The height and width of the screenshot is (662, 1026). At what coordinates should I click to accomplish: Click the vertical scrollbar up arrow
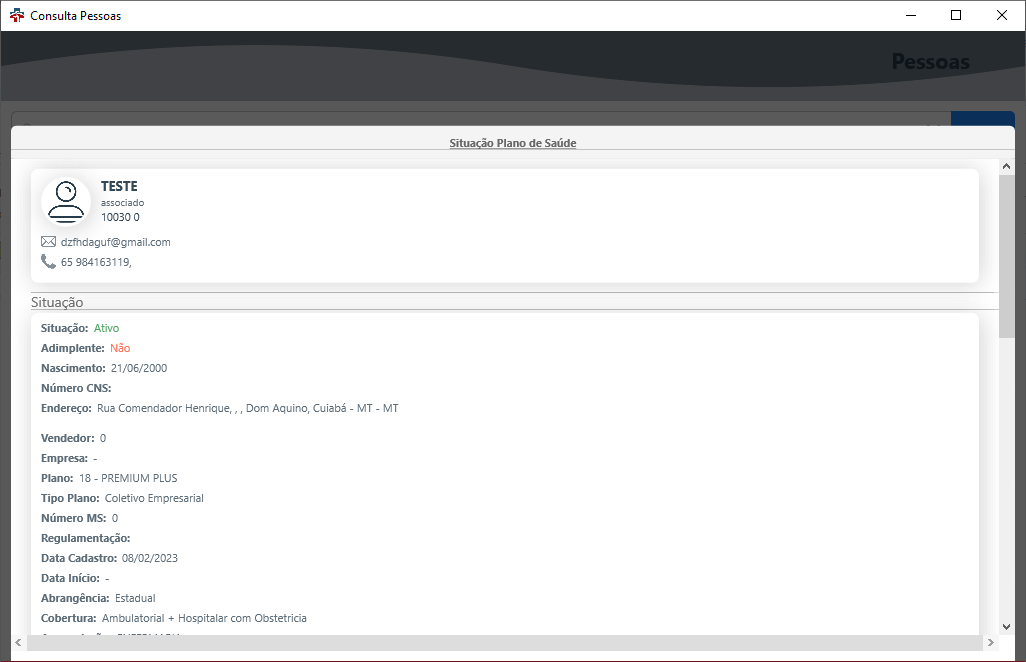[x=1006, y=167]
